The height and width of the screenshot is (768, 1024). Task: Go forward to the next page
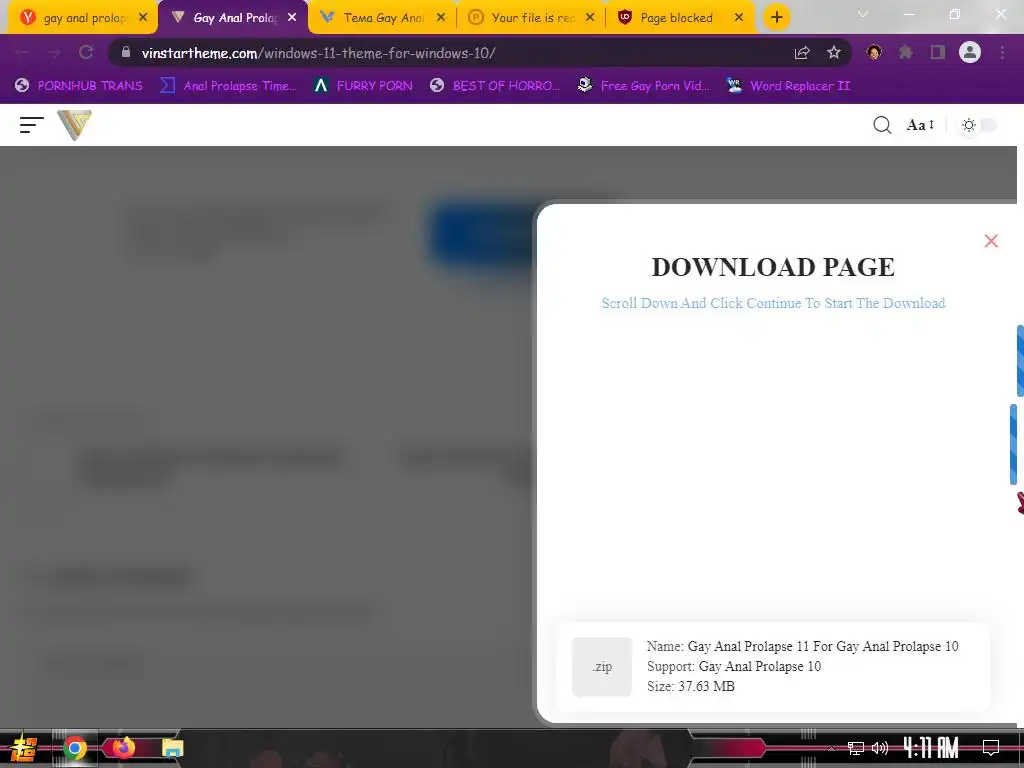(54, 53)
